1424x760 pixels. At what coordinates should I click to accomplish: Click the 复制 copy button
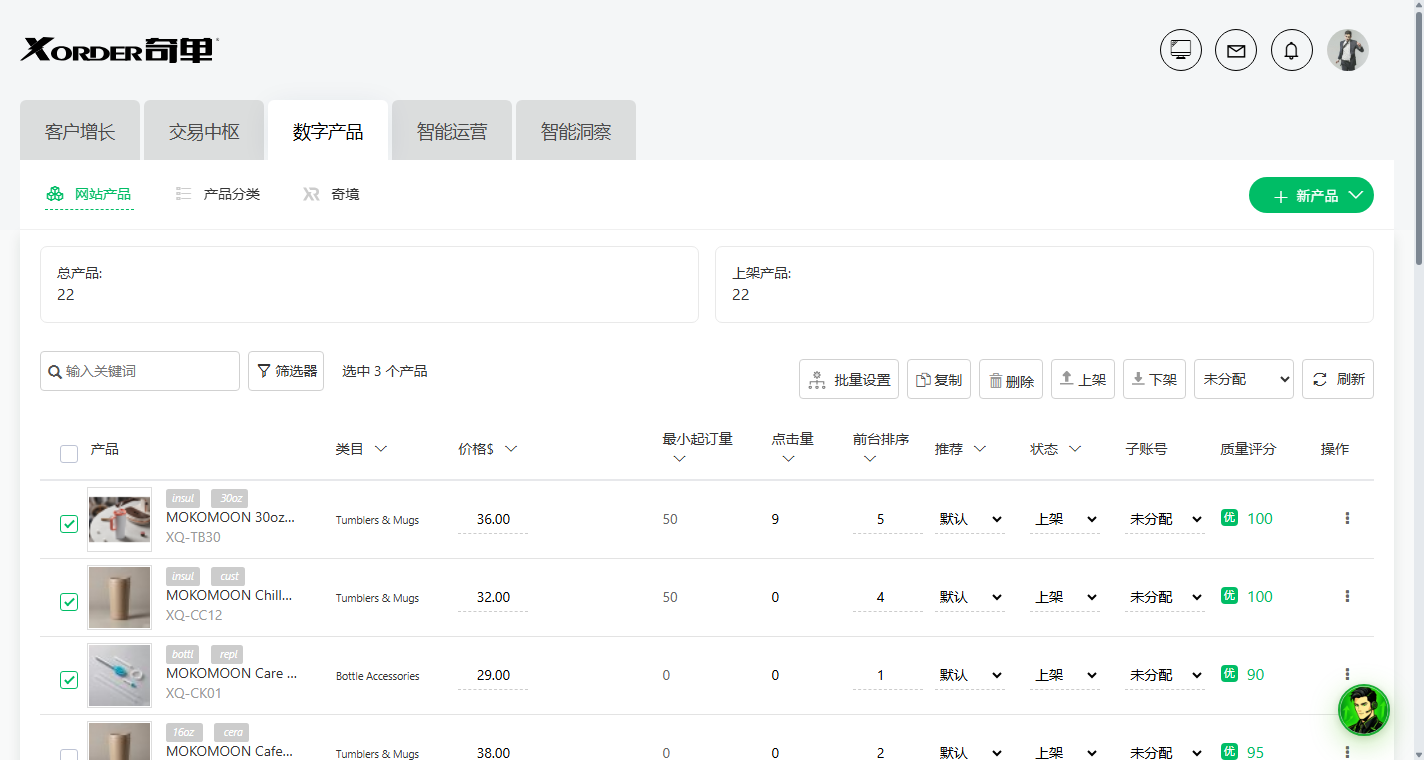pyautogui.click(x=939, y=379)
